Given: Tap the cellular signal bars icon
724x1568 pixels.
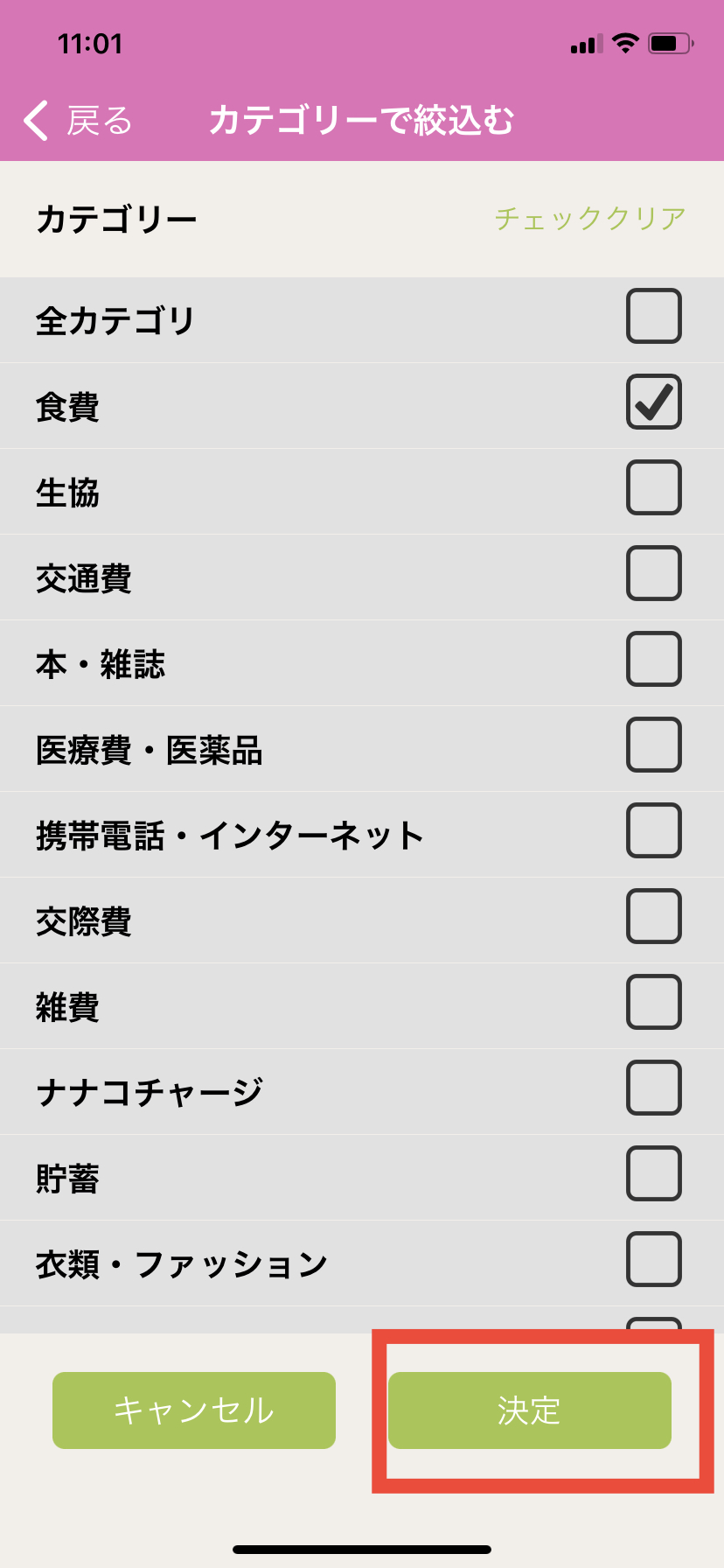Looking at the screenshot, I should [x=587, y=44].
